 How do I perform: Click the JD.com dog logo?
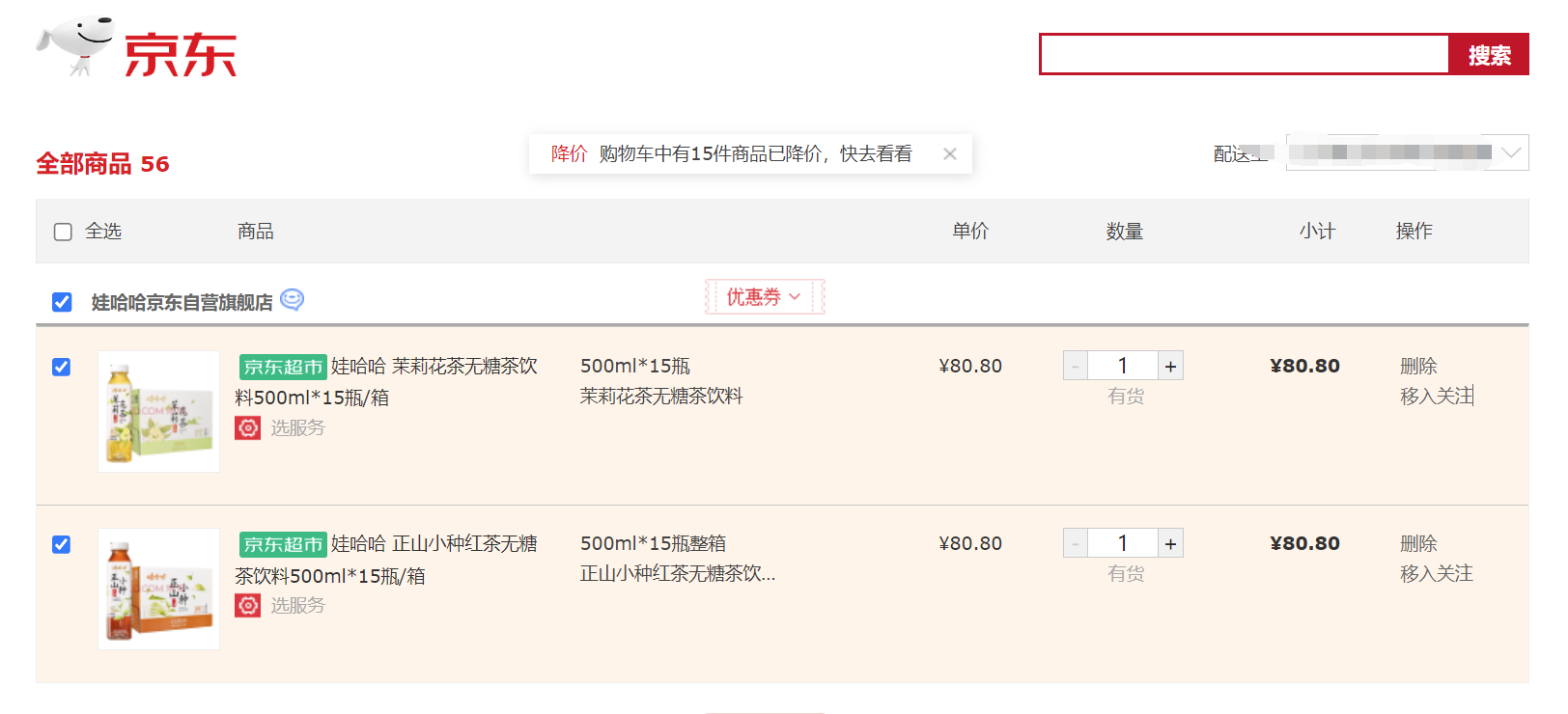(75, 45)
